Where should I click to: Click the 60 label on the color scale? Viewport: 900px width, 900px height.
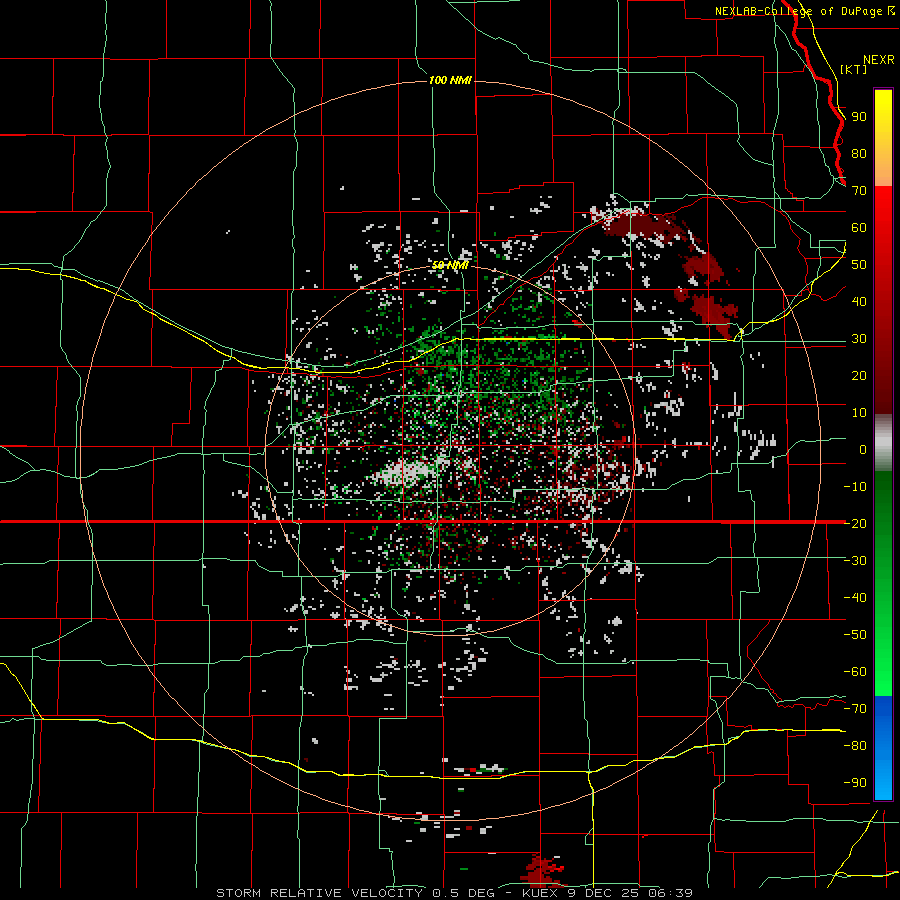coord(859,228)
